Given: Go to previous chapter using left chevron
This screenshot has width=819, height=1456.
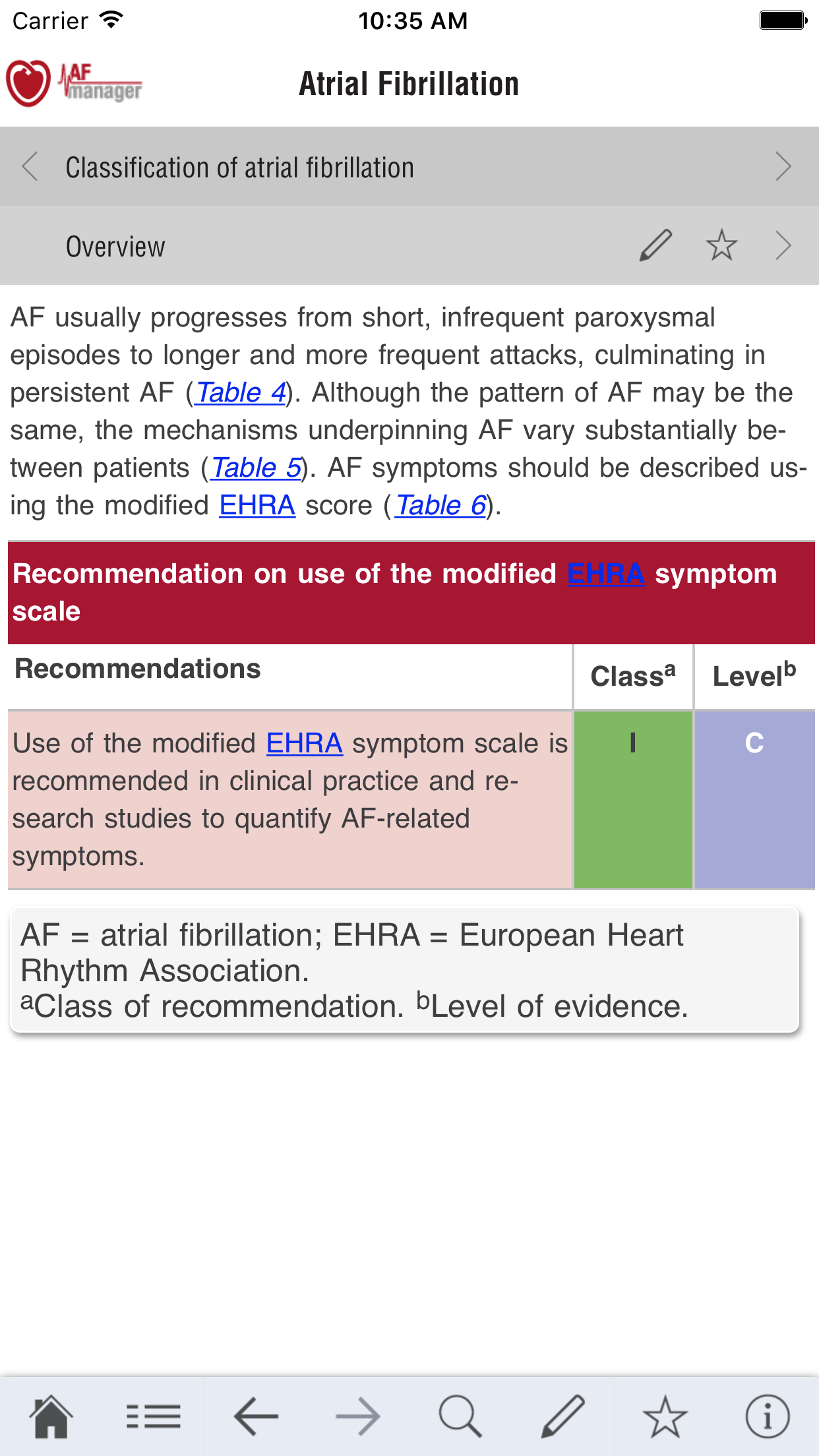Looking at the screenshot, I should click(x=30, y=166).
